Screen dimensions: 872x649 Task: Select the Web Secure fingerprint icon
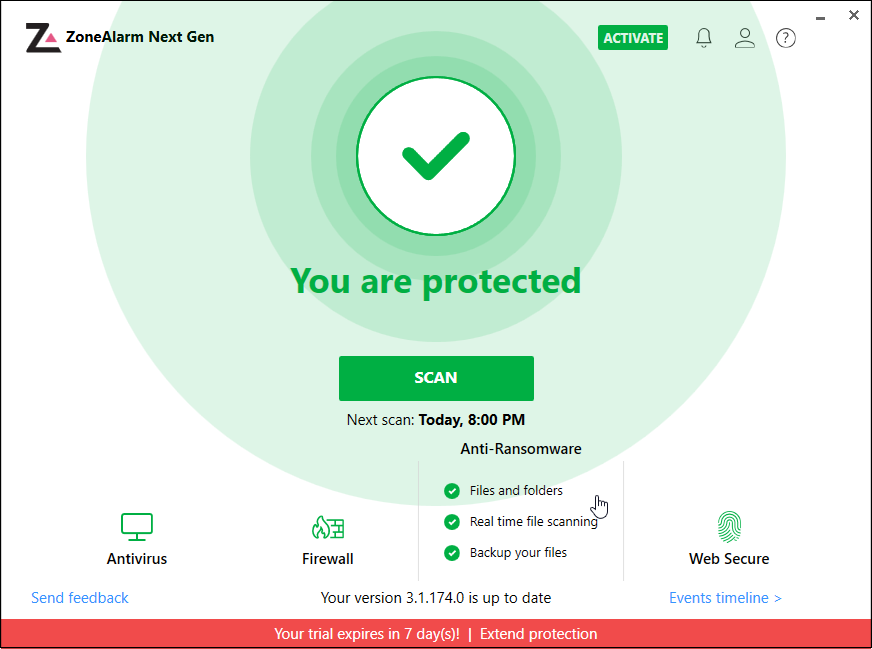pyautogui.click(x=728, y=527)
